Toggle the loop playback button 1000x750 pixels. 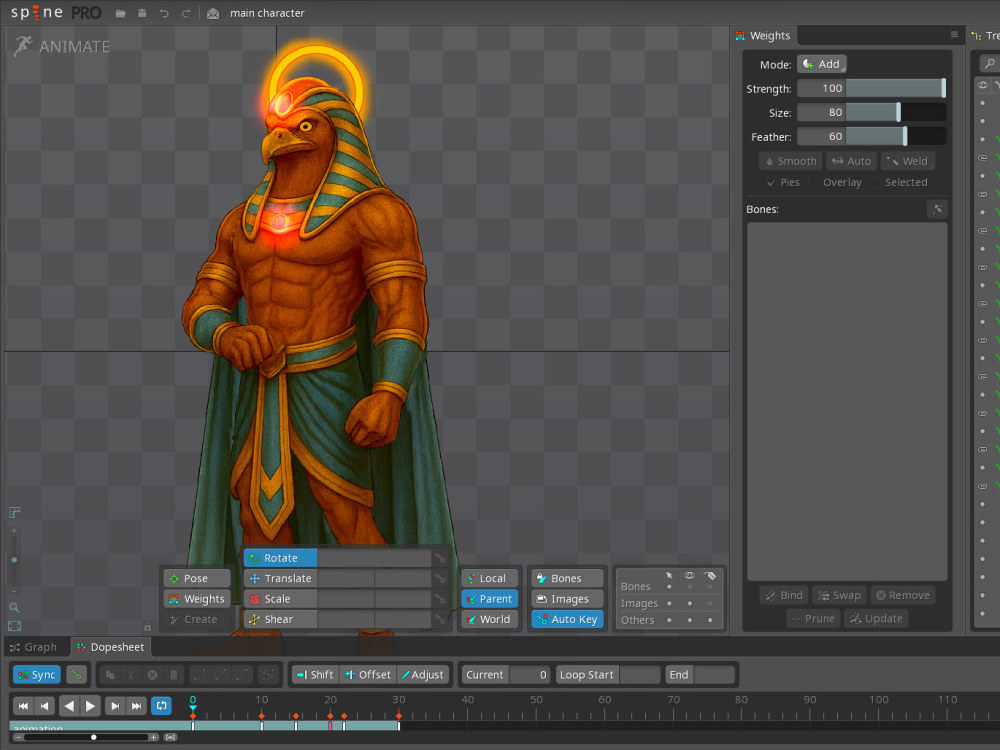click(161, 705)
